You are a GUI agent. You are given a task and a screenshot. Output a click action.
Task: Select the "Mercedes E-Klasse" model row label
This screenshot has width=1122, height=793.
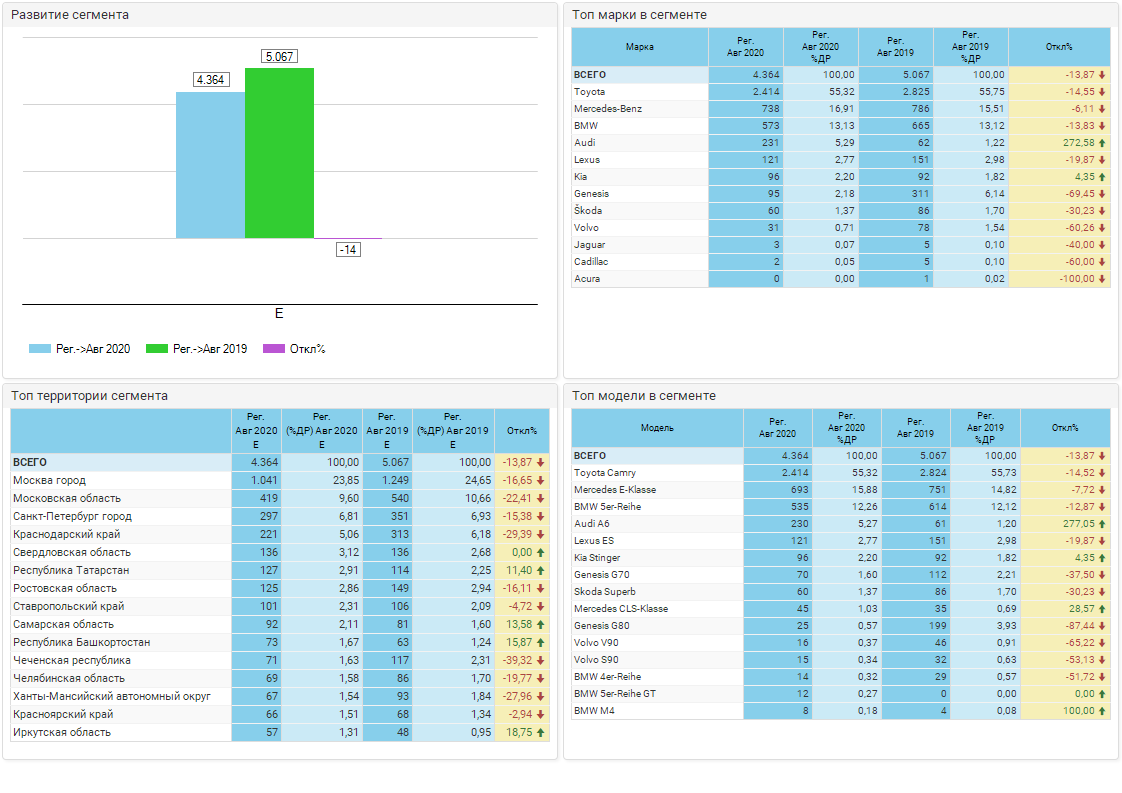(615, 490)
